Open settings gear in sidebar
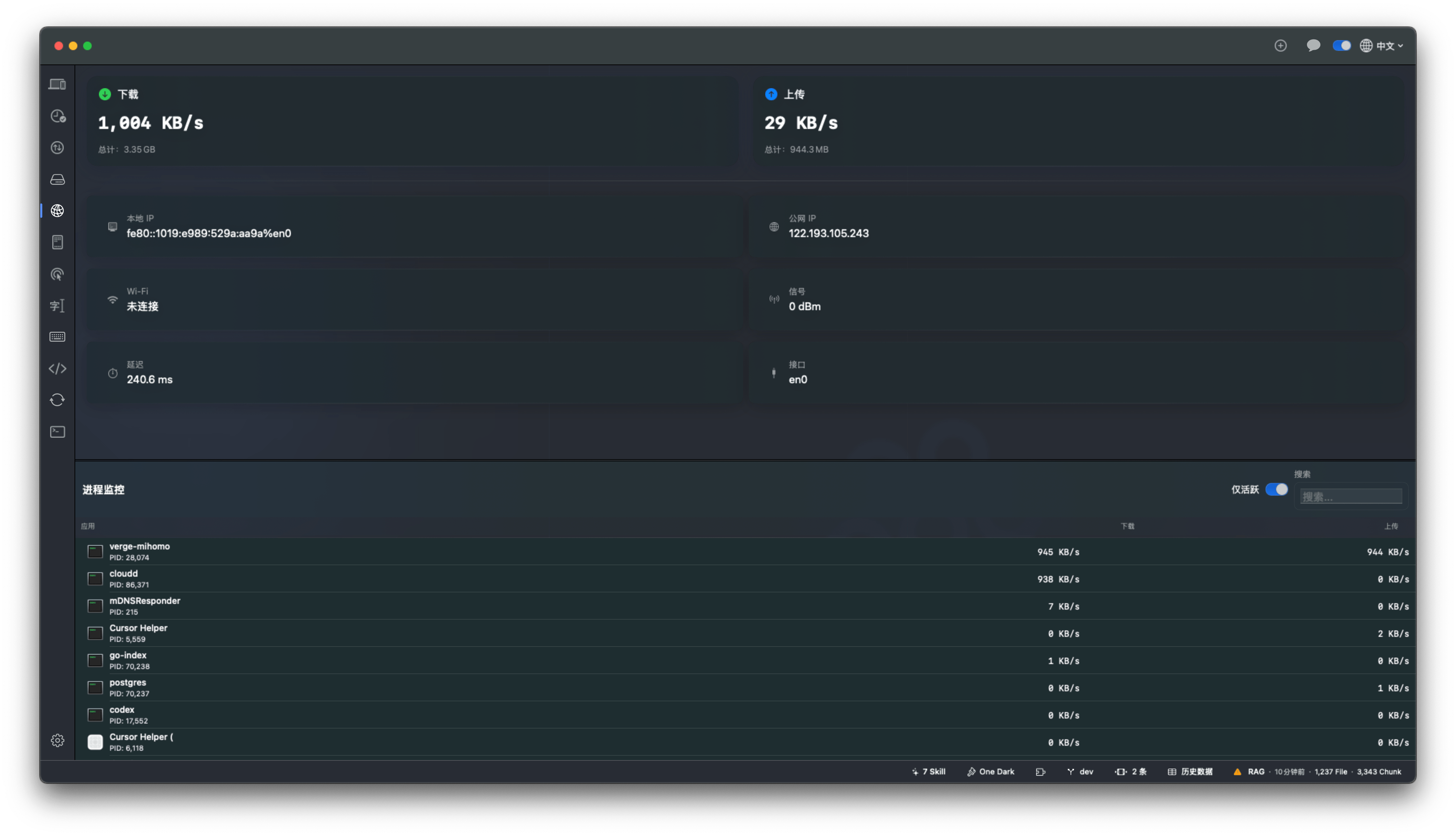The image size is (1456, 836). coord(57,741)
